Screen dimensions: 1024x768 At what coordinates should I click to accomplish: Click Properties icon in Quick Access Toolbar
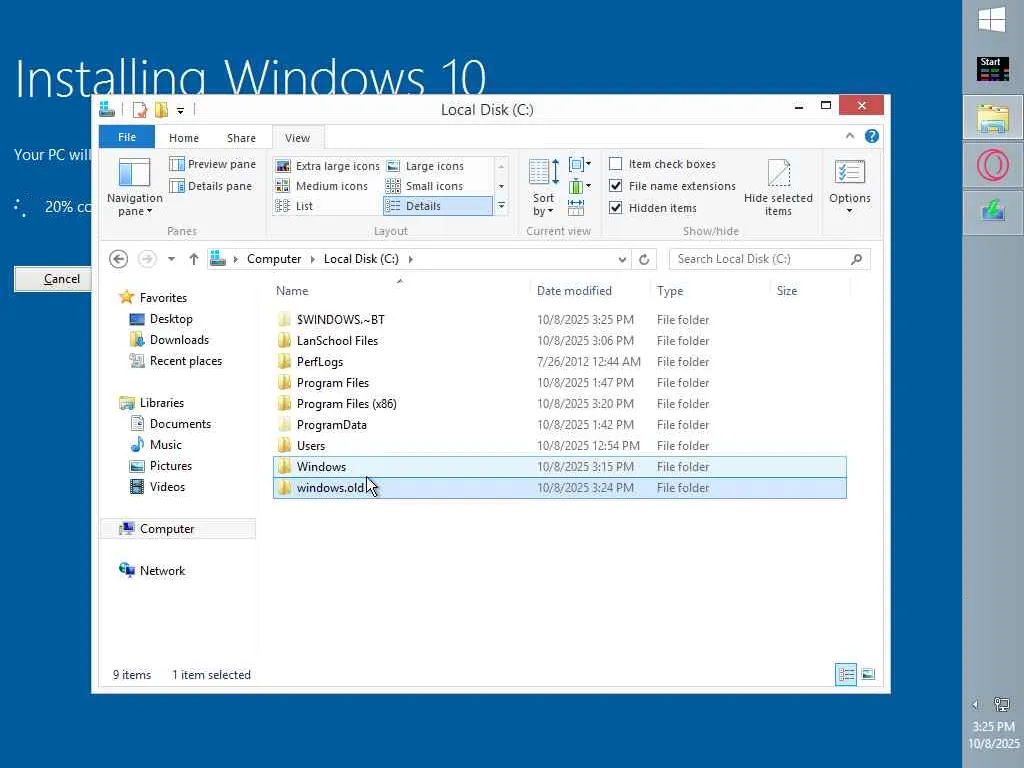(x=139, y=109)
